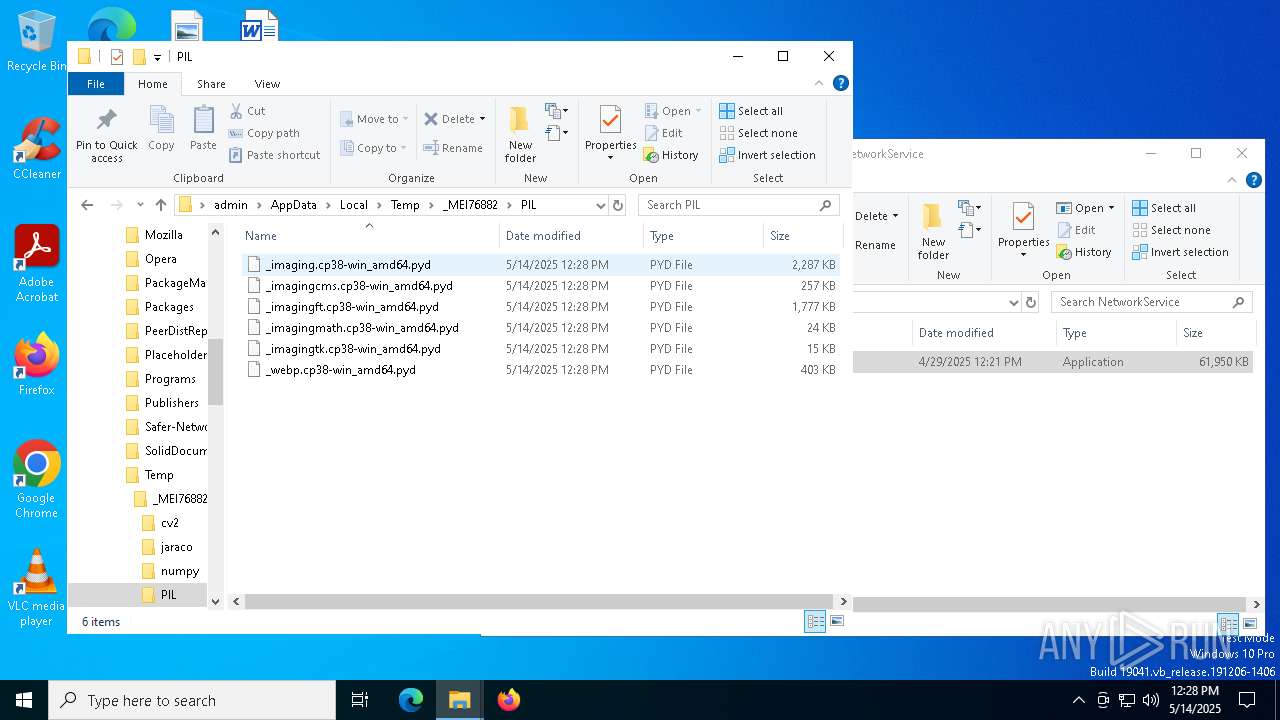
Task: Select _imagingcms.cp38-win_amd64.pyd file
Action: pos(540,286)
